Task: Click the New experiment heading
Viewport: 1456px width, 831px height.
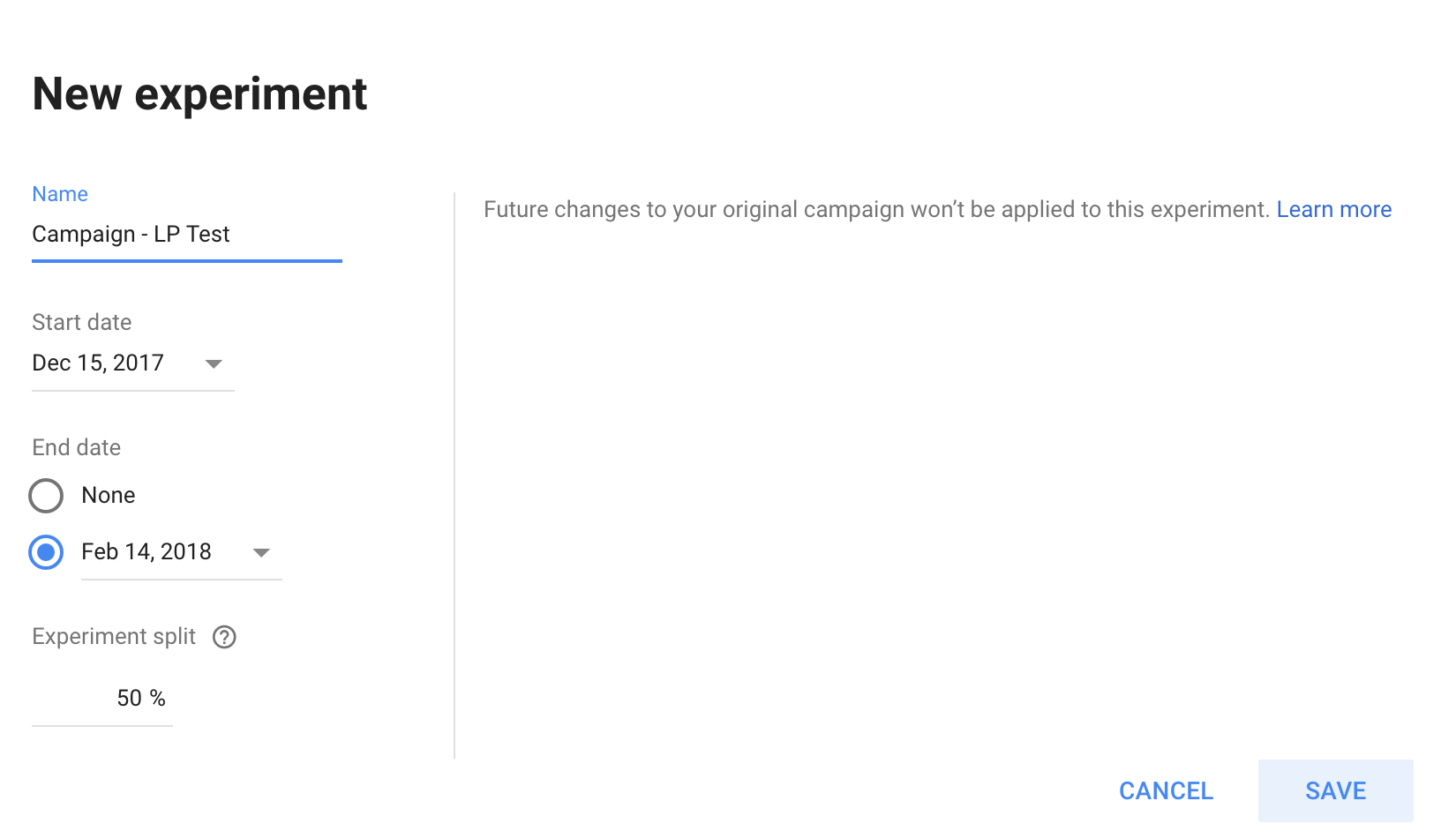Action: [x=199, y=94]
